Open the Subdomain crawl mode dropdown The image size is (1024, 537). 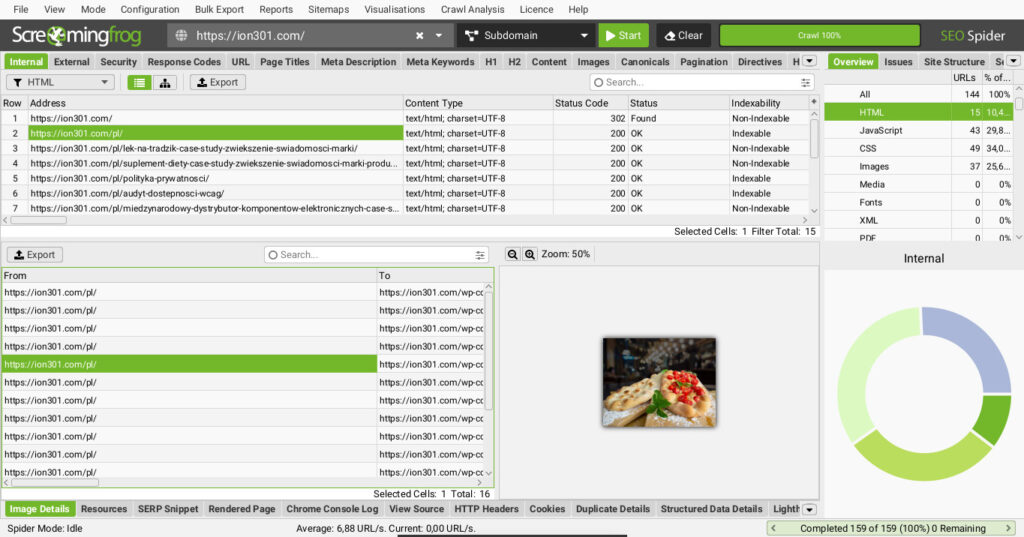pyautogui.click(x=526, y=35)
